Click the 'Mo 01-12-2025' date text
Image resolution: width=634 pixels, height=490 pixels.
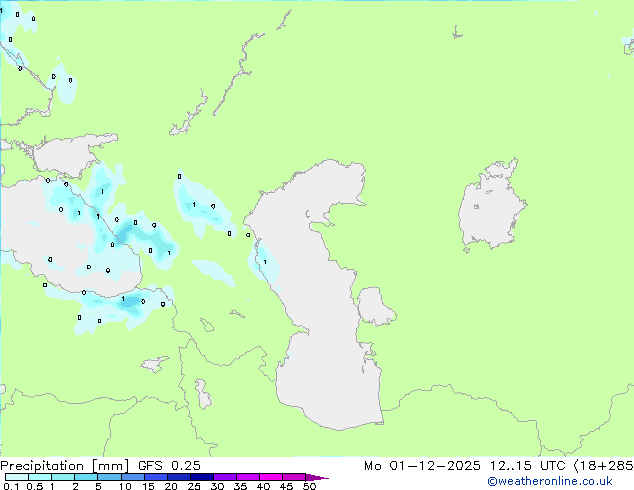[x=422, y=466]
